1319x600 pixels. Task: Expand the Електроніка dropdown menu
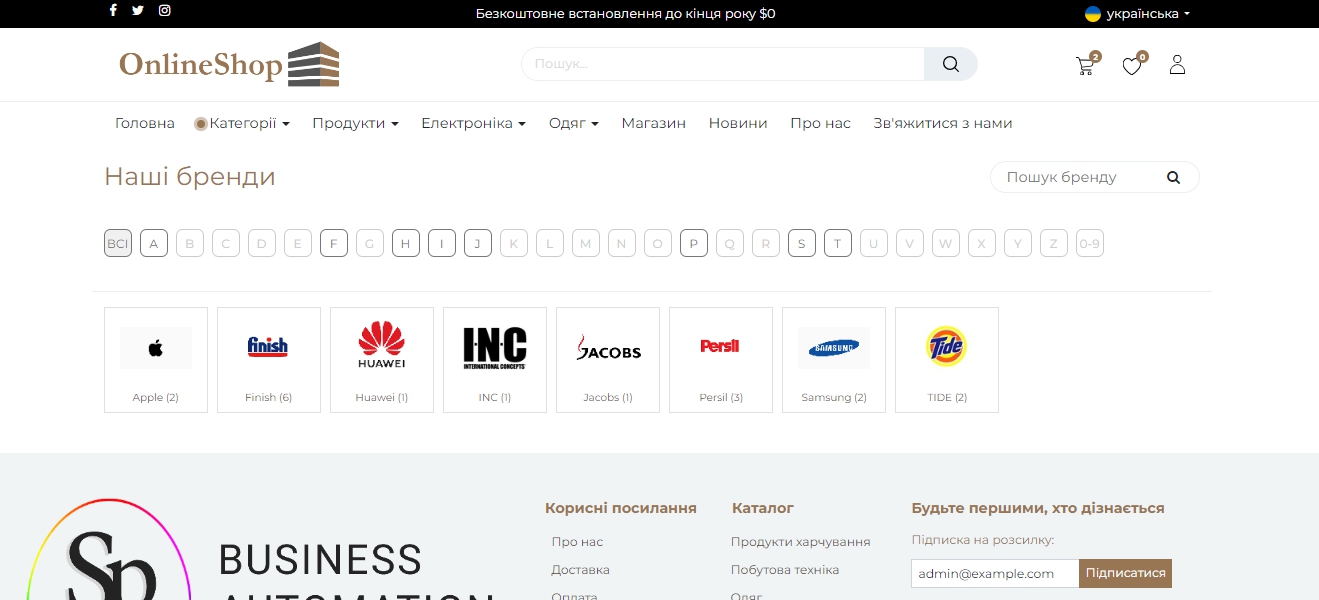[473, 124]
